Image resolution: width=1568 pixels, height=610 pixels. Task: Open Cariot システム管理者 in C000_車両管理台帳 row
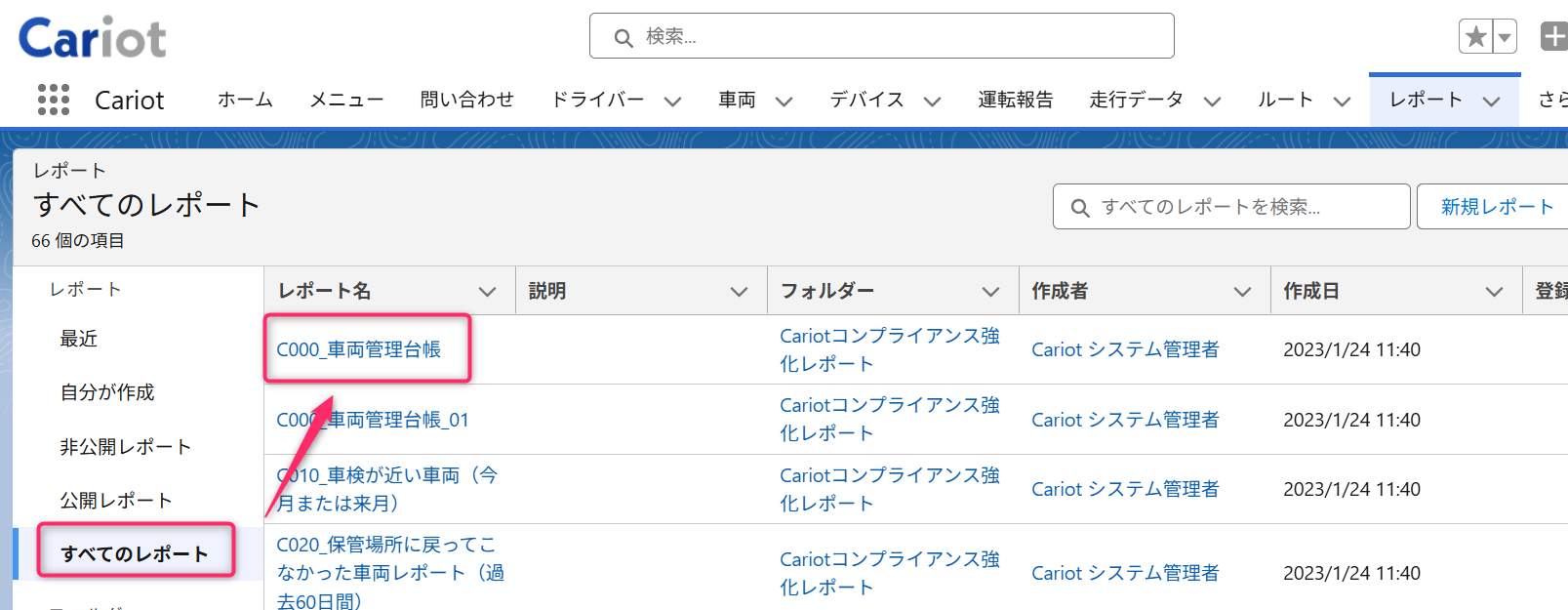[x=1125, y=349]
